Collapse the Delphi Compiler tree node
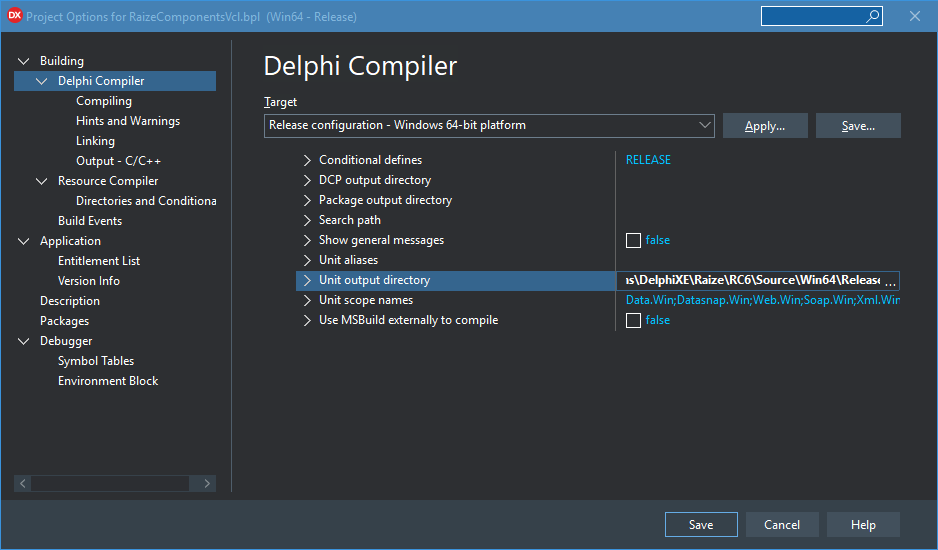The height and width of the screenshot is (550, 938). click(x=41, y=81)
